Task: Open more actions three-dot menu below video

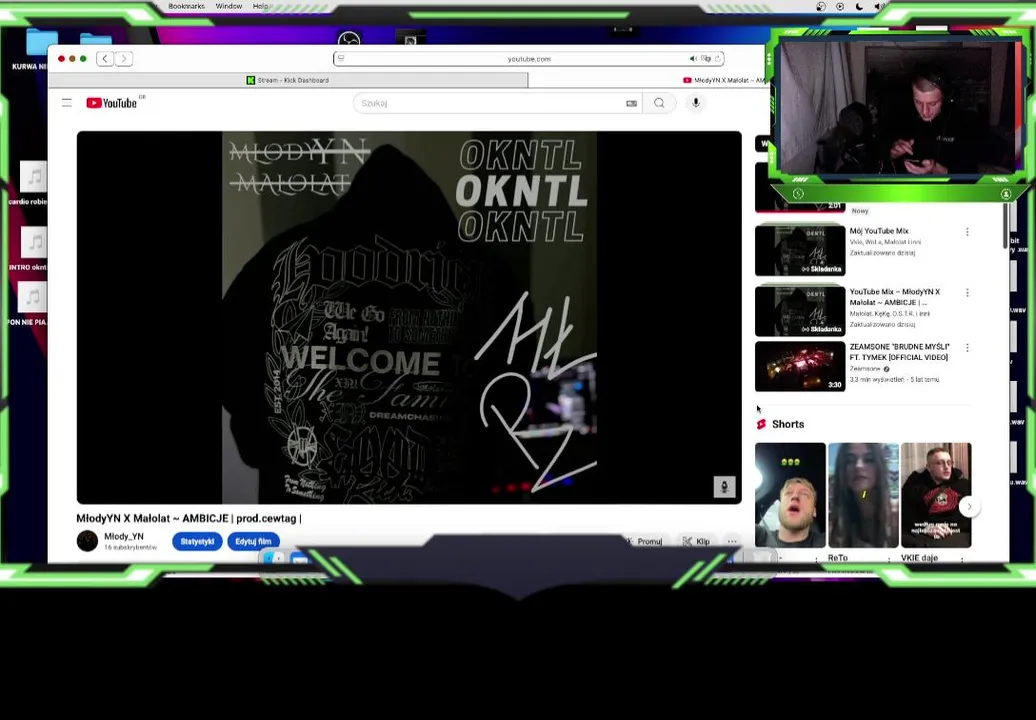Action: click(732, 542)
